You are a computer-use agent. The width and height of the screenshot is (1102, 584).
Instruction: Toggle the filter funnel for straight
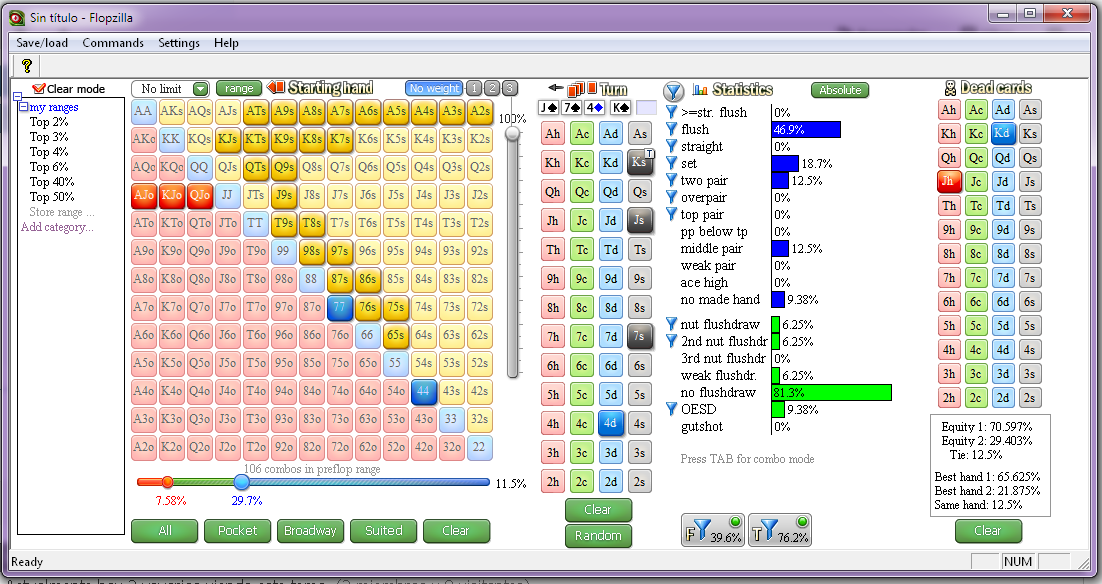(671, 146)
